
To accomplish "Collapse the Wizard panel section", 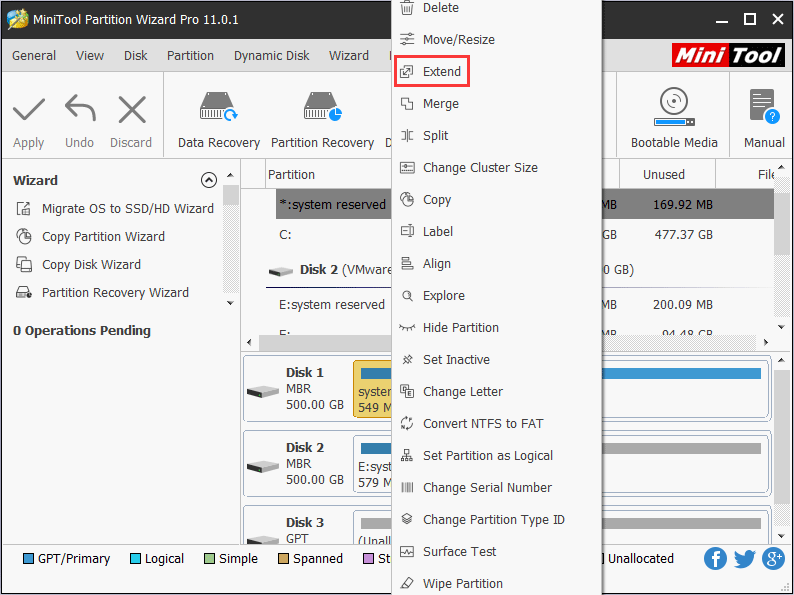I will [x=208, y=181].
